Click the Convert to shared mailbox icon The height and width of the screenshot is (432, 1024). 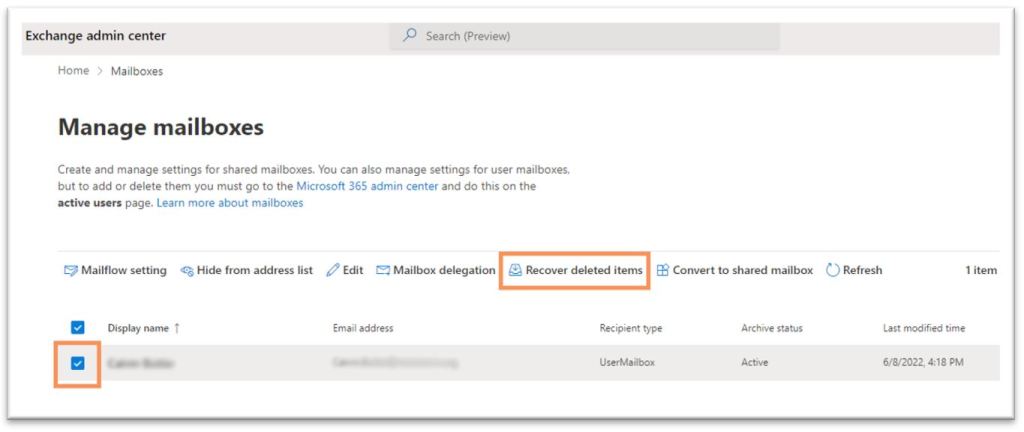click(662, 270)
